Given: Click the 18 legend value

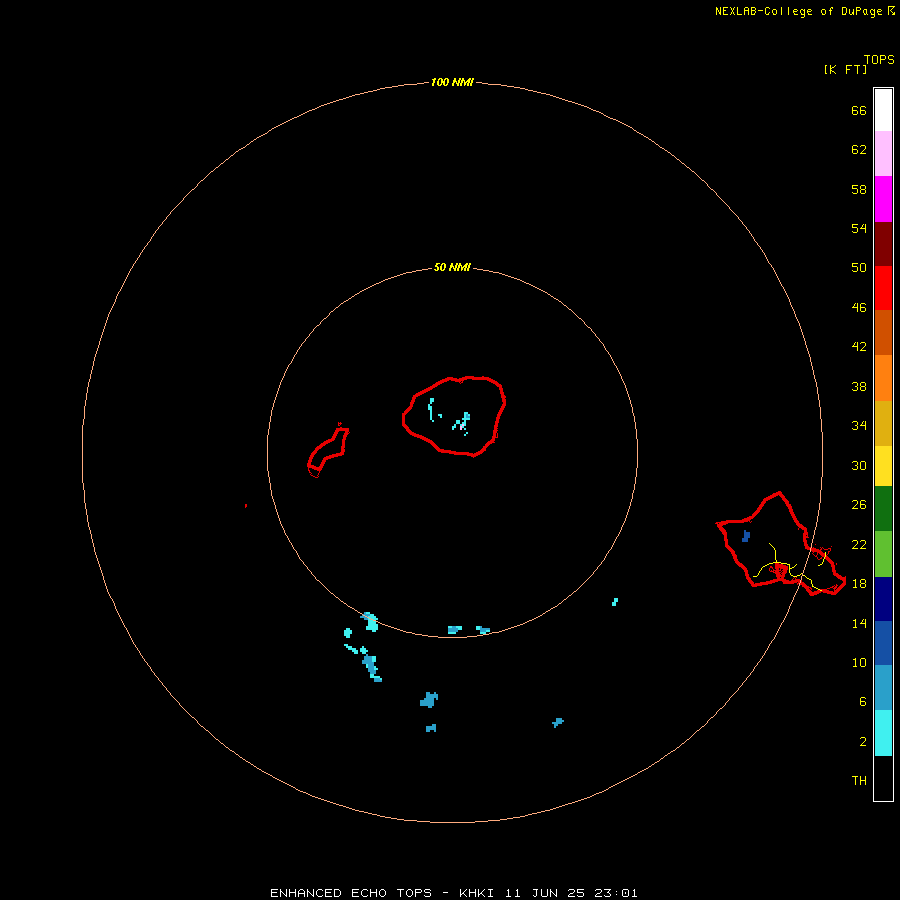Looking at the screenshot, I should (859, 584).
